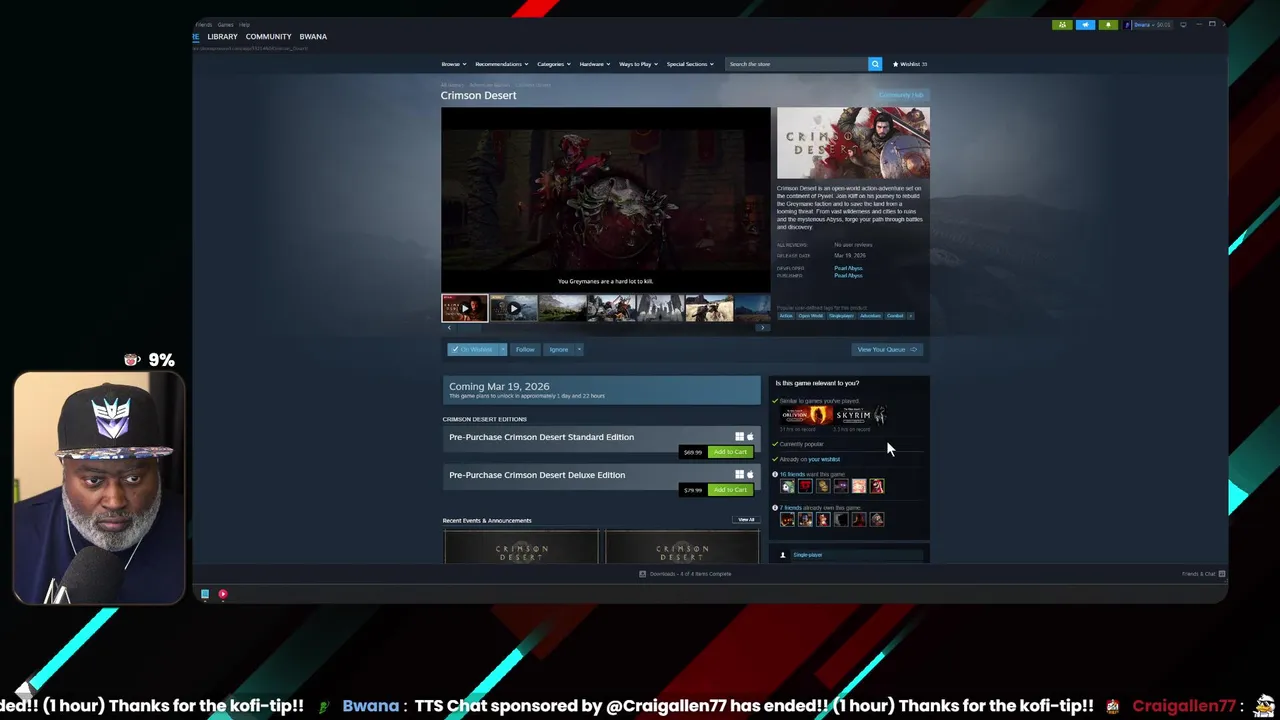The image size is (1280, 720).
Task: Play the second trailer thumbnail
Action: (x=513, y=308)
